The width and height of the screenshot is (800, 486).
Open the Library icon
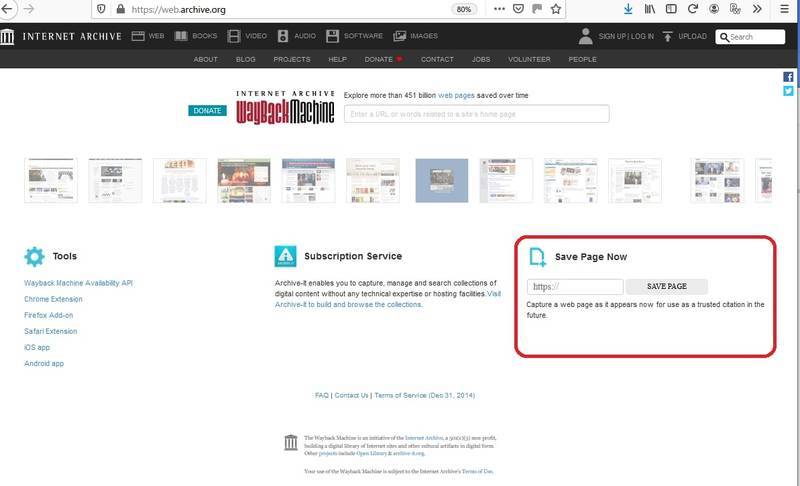point(649,9)
